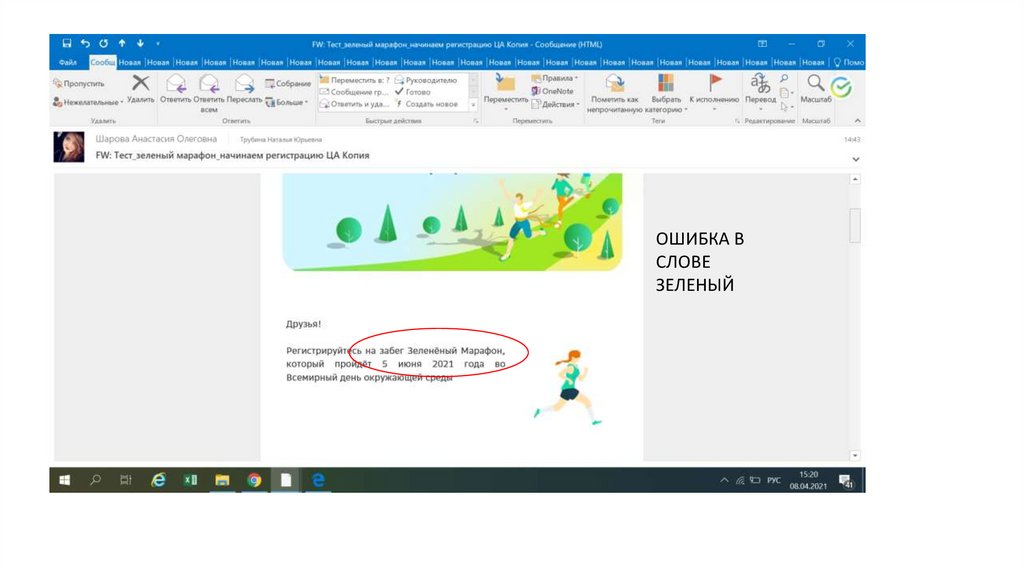Open the Правила rules dropdown
The image size is (1024, 574).
click(557, 78)
